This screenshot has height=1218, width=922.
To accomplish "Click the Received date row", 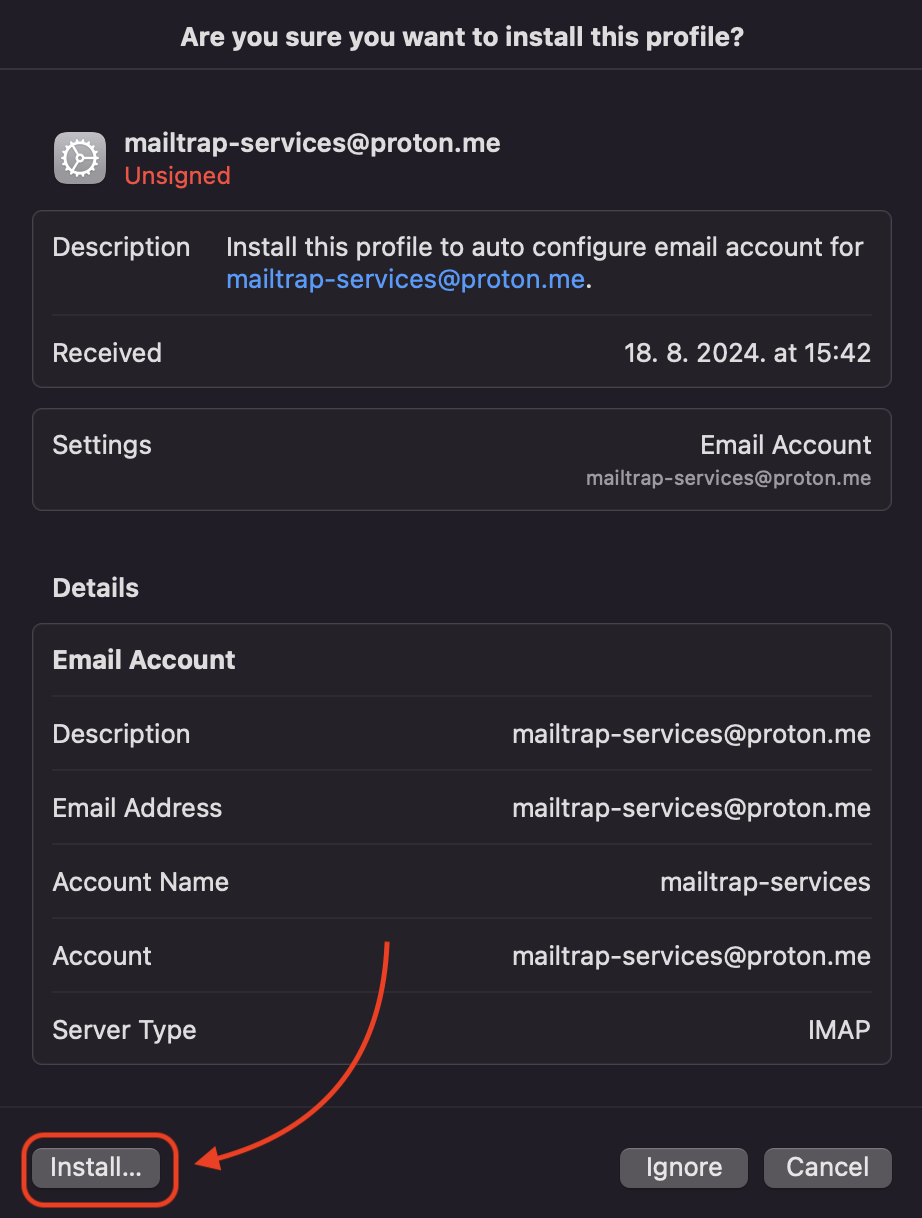I will tap(461, 353).
